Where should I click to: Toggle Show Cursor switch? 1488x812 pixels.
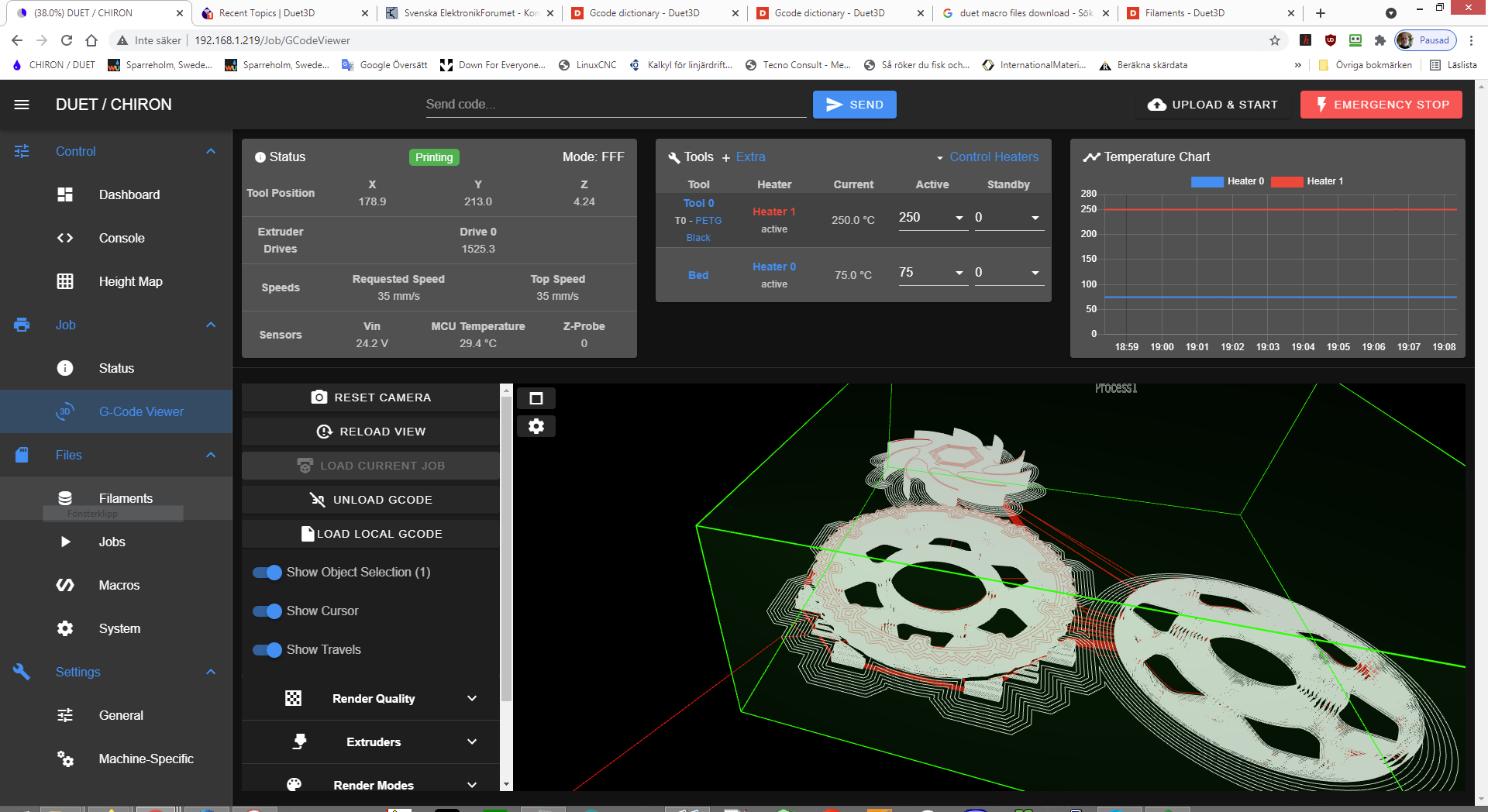(267, 611)
